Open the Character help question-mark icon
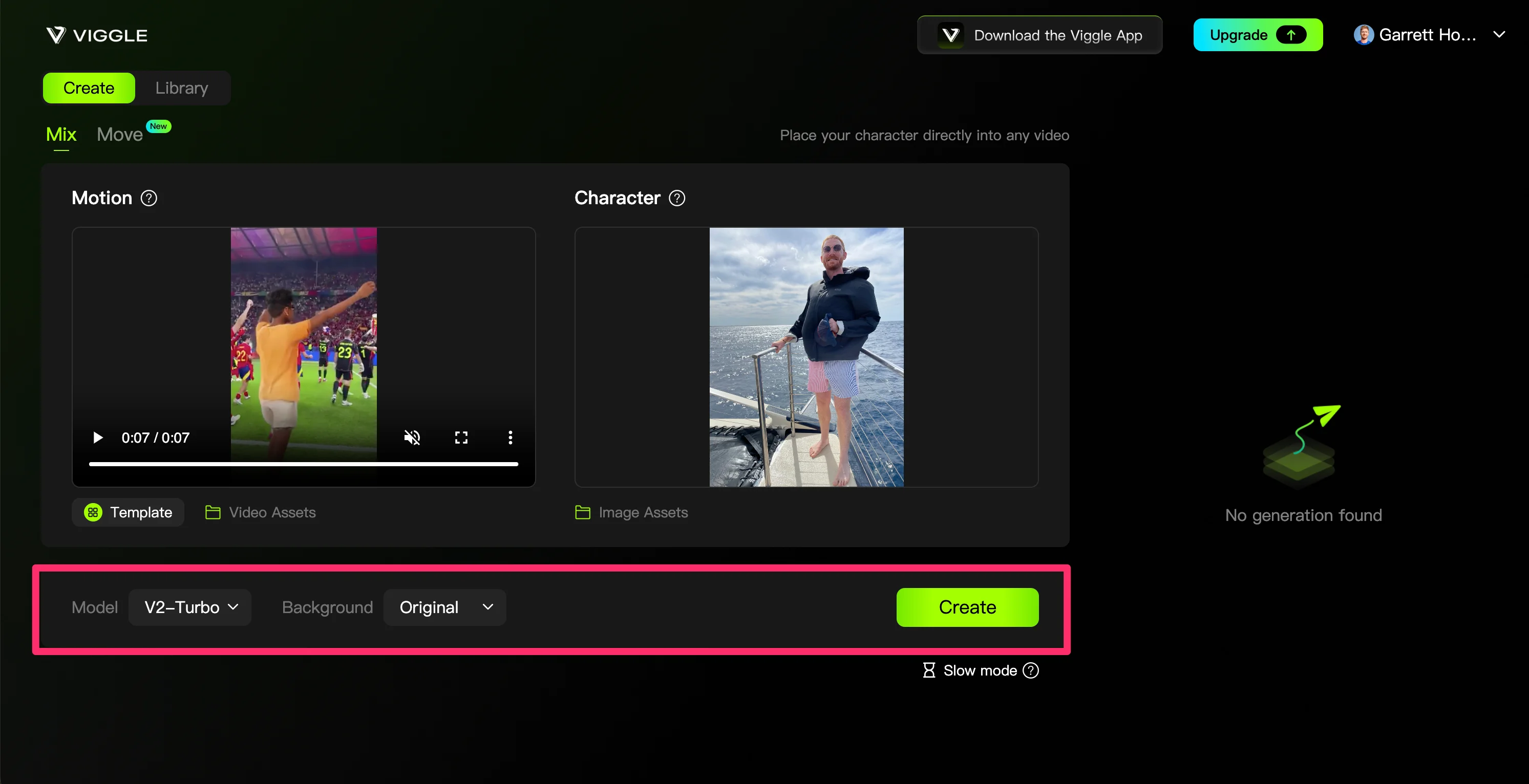 (676, 198)
